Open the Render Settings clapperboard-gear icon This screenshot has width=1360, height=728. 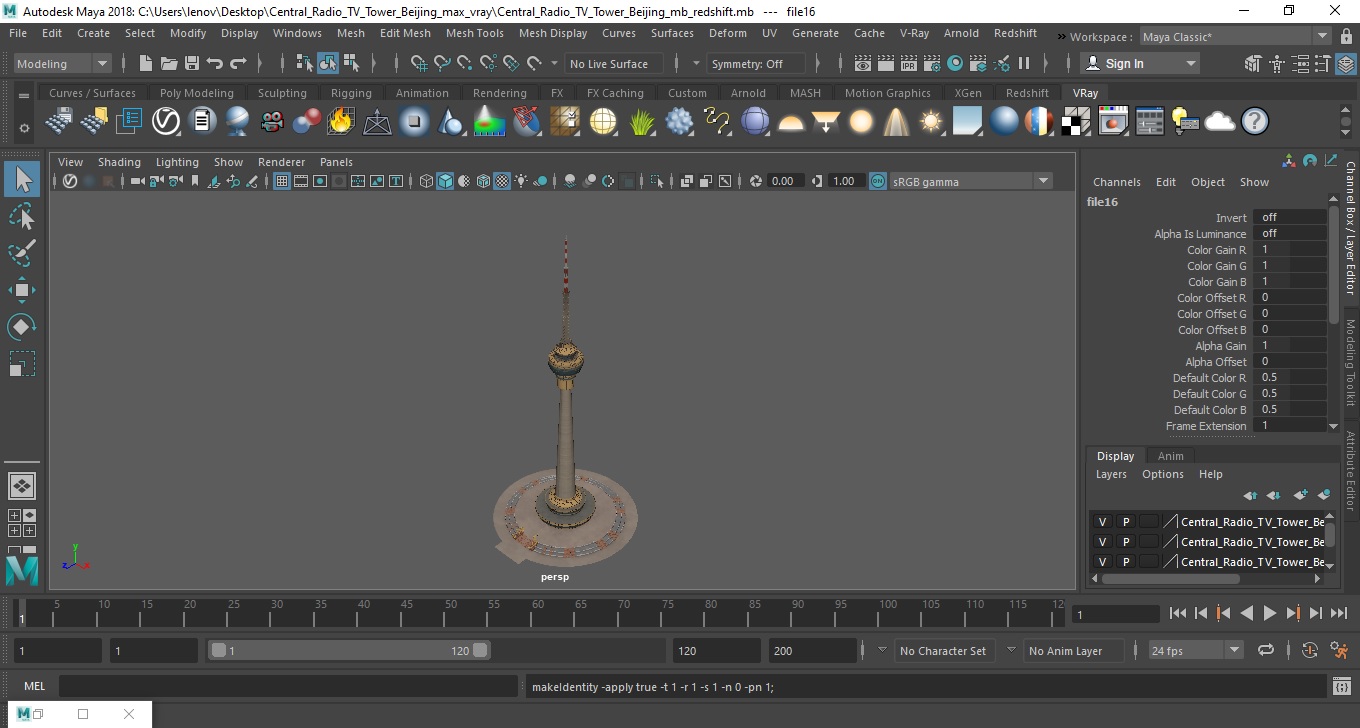(932, 63)
